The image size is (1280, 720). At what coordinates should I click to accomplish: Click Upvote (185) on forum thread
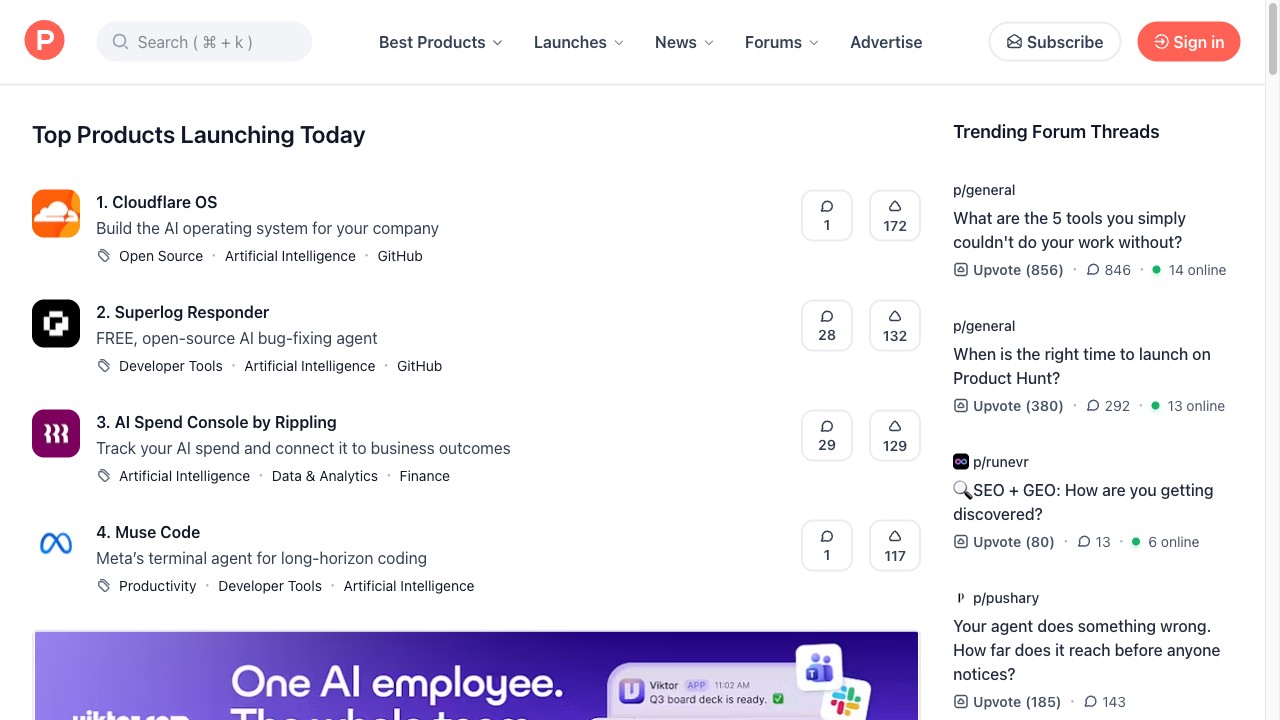point(1007,702)
